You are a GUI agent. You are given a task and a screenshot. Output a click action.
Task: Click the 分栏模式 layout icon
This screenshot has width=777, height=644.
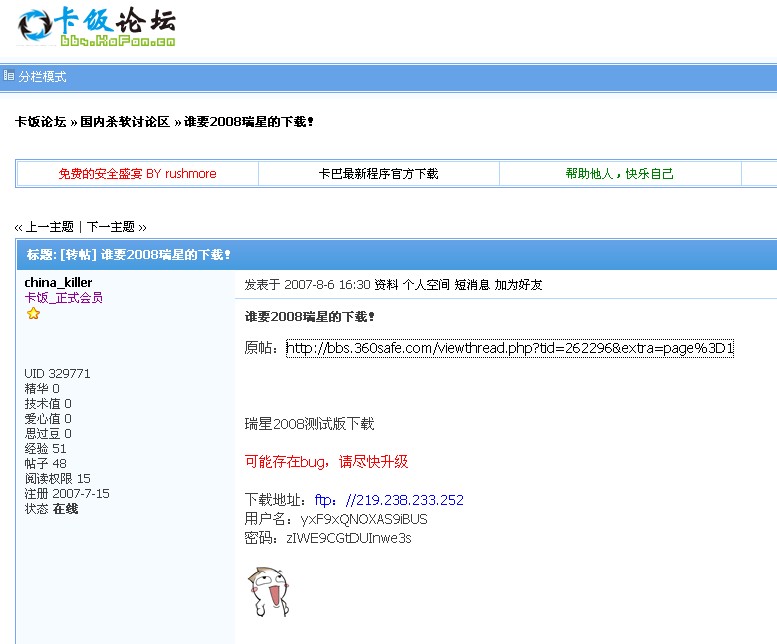pyautogui.click(x=8, y=76)
